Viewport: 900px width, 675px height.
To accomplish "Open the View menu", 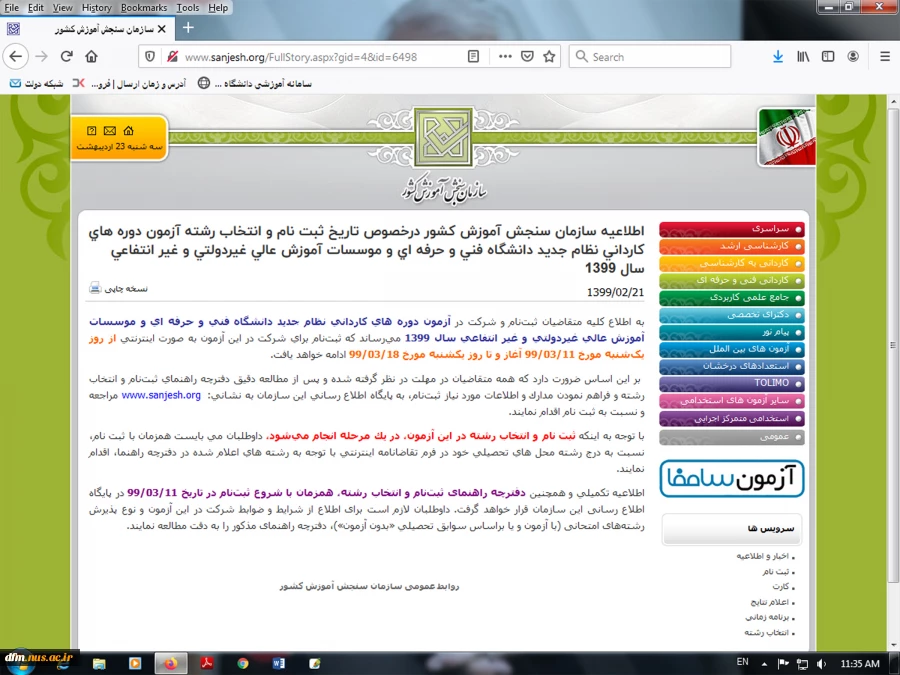I will click(63, 7).
